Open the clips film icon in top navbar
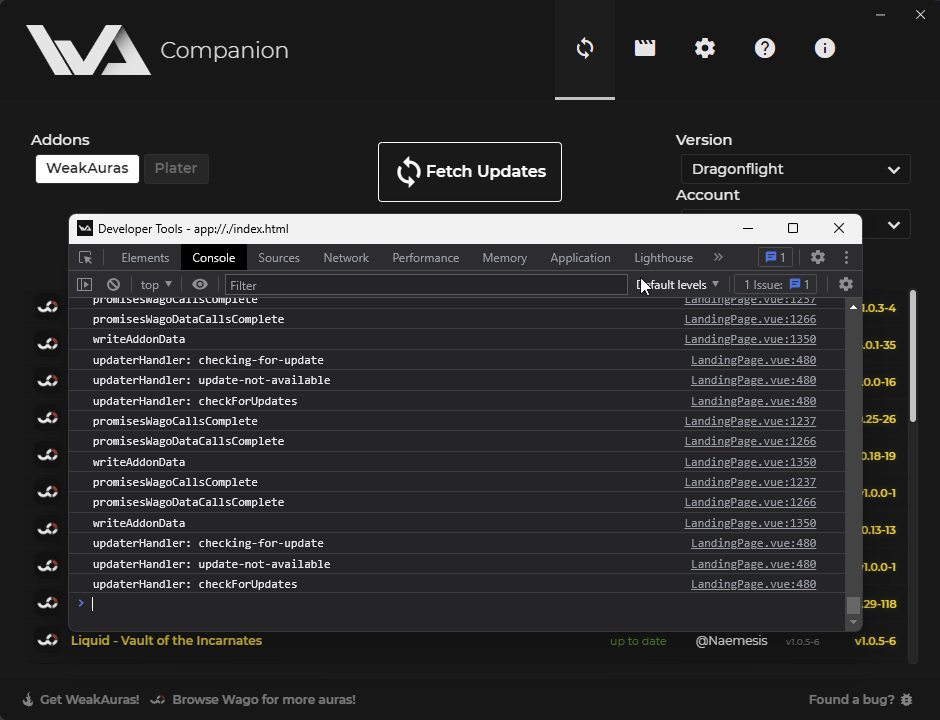The height and width of the screenshot is (720, 940). 644,47
